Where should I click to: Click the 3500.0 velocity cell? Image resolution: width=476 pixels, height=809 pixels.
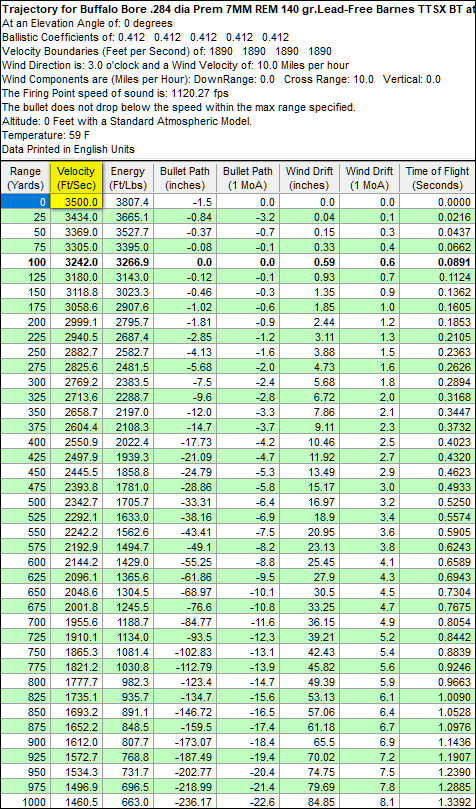78,202
